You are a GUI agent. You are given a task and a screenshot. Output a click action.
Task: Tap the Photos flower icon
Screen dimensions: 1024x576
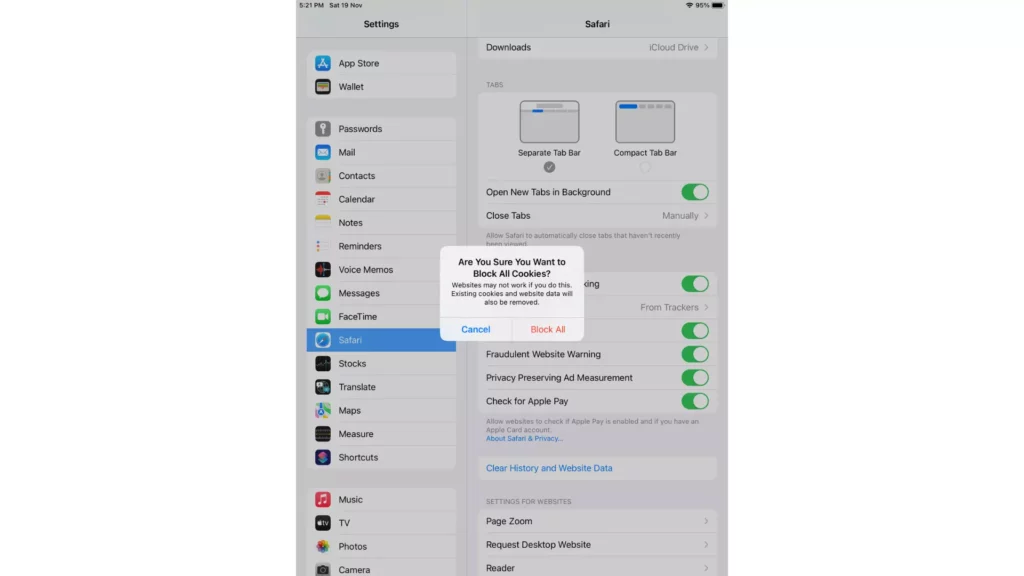pyautogui.click(x=323, y=547)
